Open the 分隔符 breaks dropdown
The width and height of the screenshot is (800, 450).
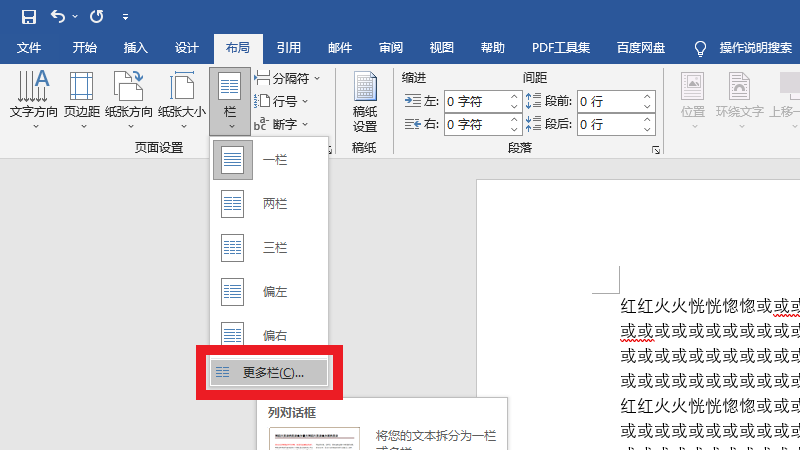click(287, 78)
